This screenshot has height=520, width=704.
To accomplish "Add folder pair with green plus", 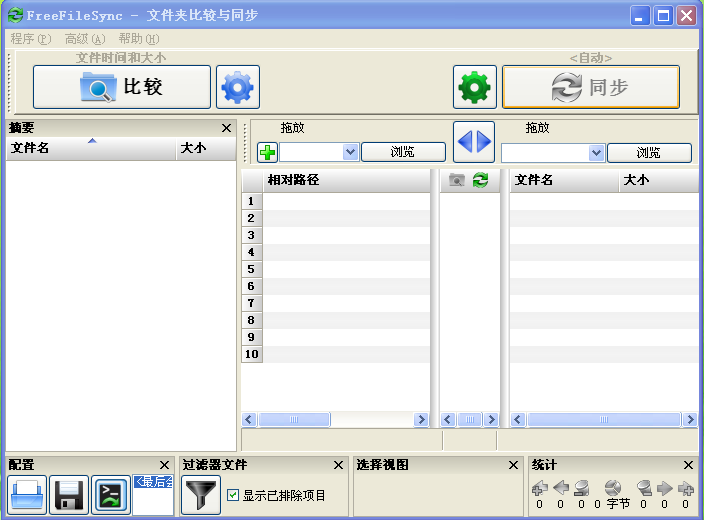I will 267,152.
